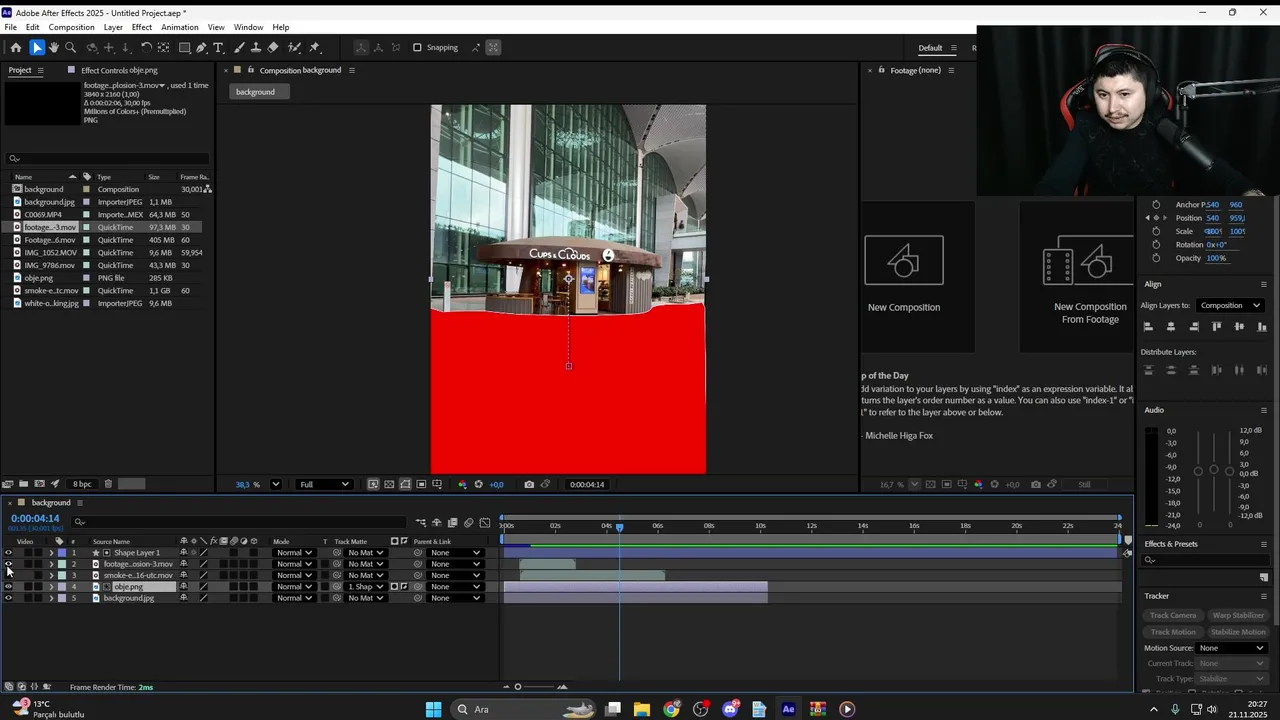Toggle transparency grid in composition viewer
Screen dimensions: 1280x720
[389, 484]
